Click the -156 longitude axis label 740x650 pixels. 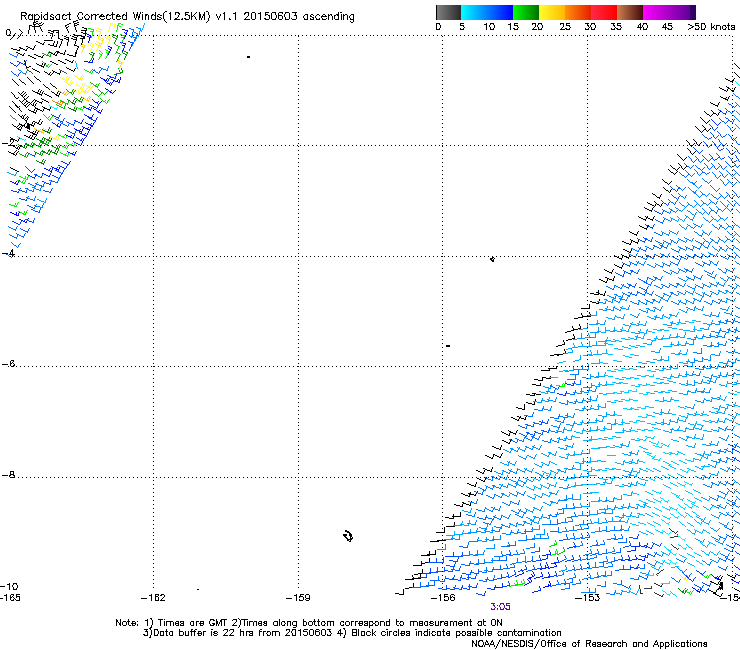pyautogui.click(x=443, y=598)
